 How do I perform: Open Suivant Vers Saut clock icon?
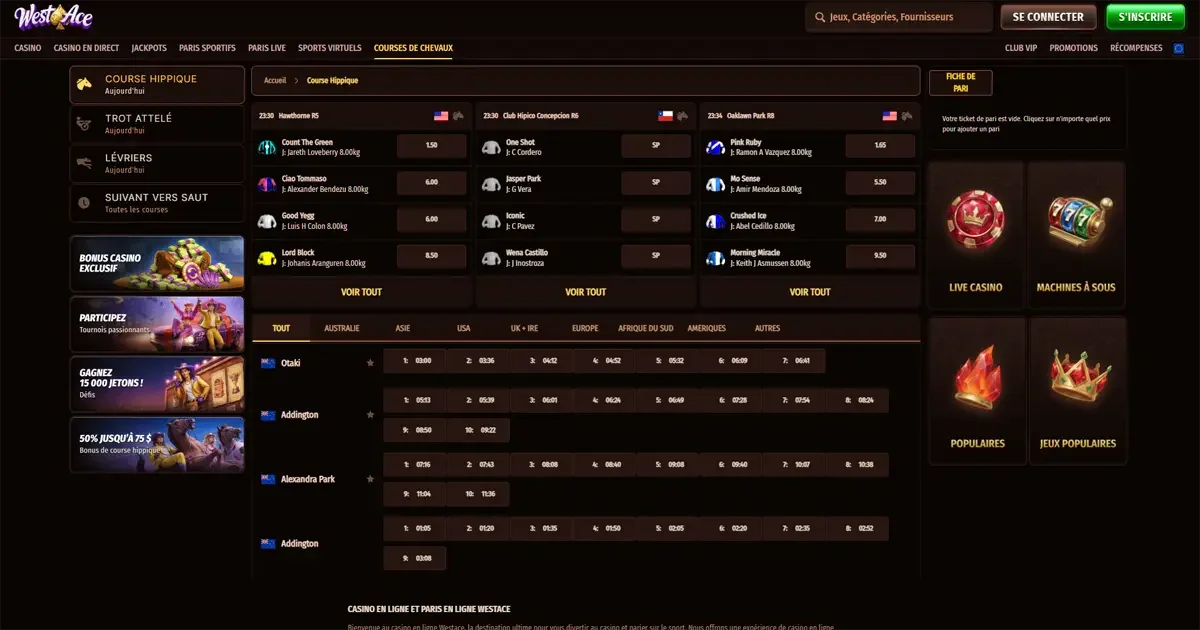point(86,202)
